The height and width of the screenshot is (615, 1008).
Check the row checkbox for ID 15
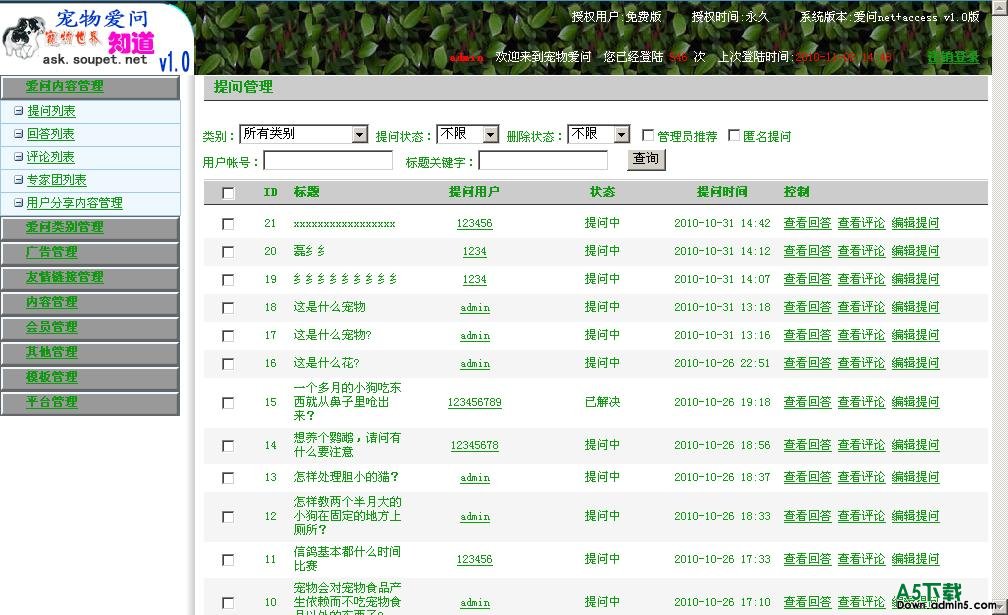tap(228, 403)
